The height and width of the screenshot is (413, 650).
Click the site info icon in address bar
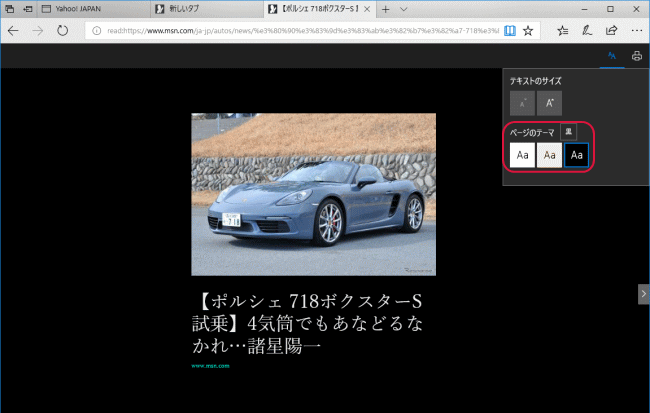click(x=97, y=31)
